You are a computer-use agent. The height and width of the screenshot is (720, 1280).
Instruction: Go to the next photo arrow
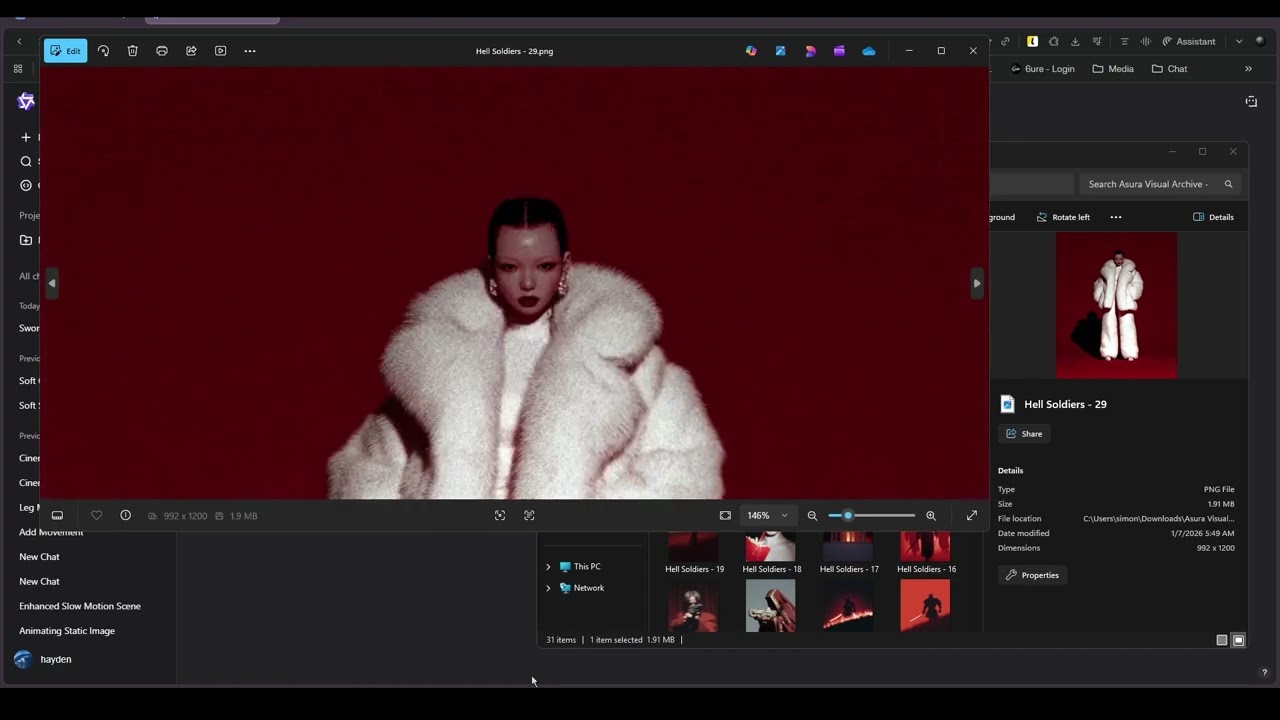(x=977, y=283)
